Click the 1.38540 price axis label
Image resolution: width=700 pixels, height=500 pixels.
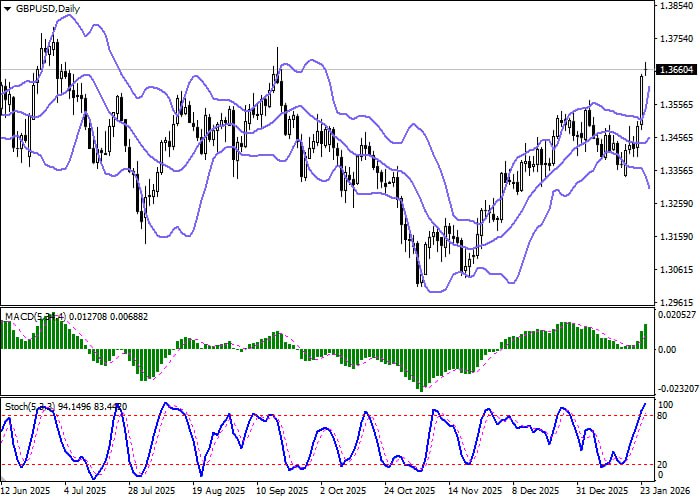click(677, 6)
